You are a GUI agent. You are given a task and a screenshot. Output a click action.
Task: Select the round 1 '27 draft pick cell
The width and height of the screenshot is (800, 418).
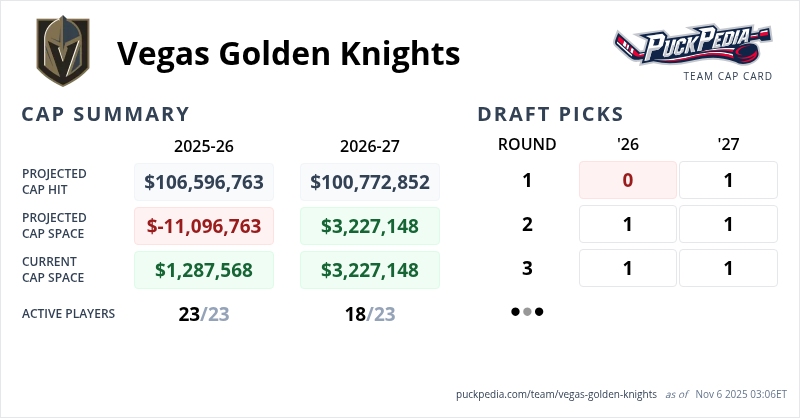pos(728,181)
